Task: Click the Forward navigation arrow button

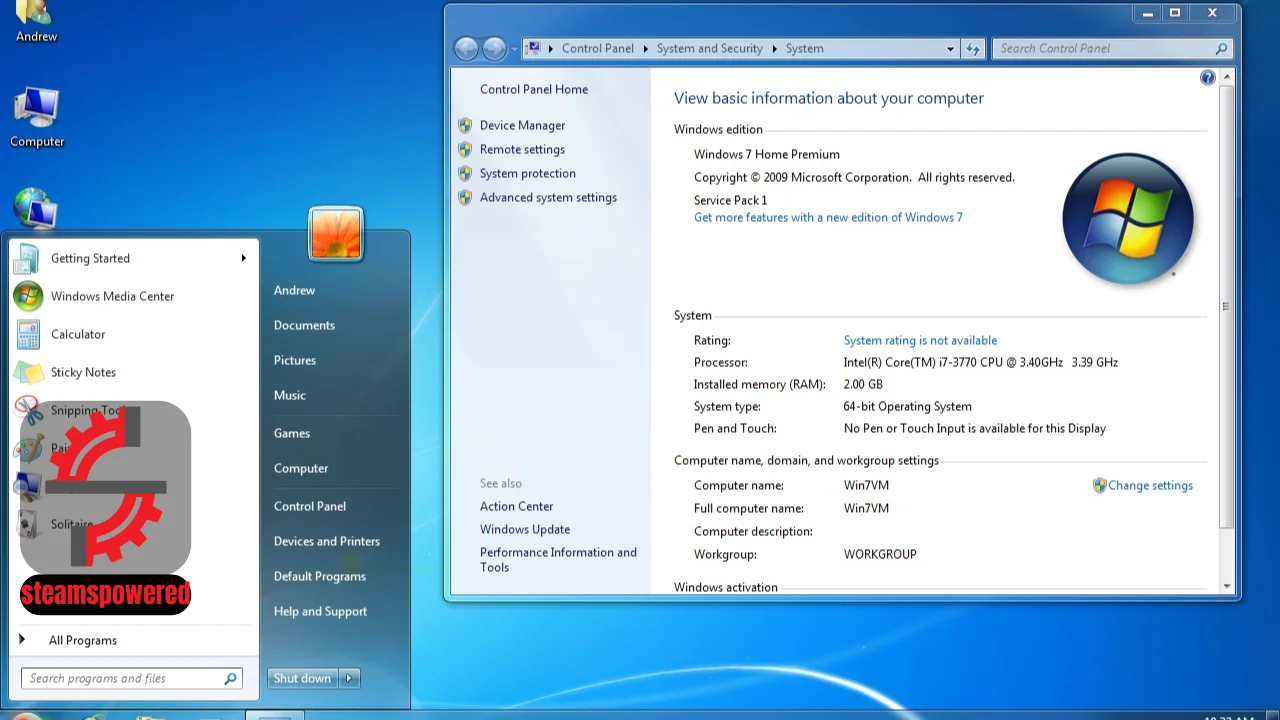Action: click(494, 48)
